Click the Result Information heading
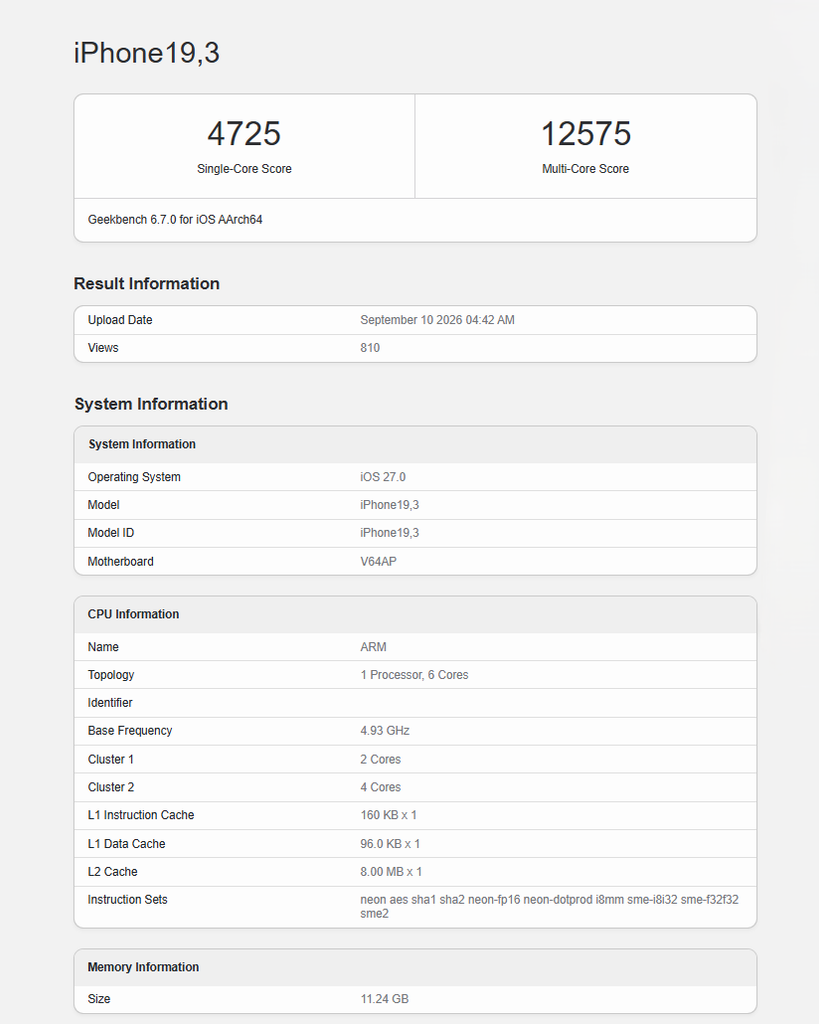819x1024 pixels. pyautogui.click(x=146, y=283)
